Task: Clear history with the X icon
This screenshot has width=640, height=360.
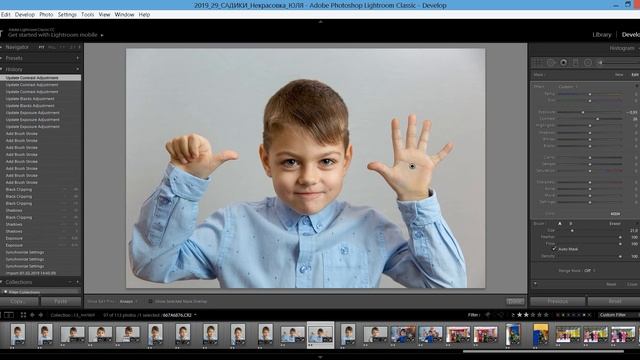Action: pyautogui.click(x=78, y=69)
